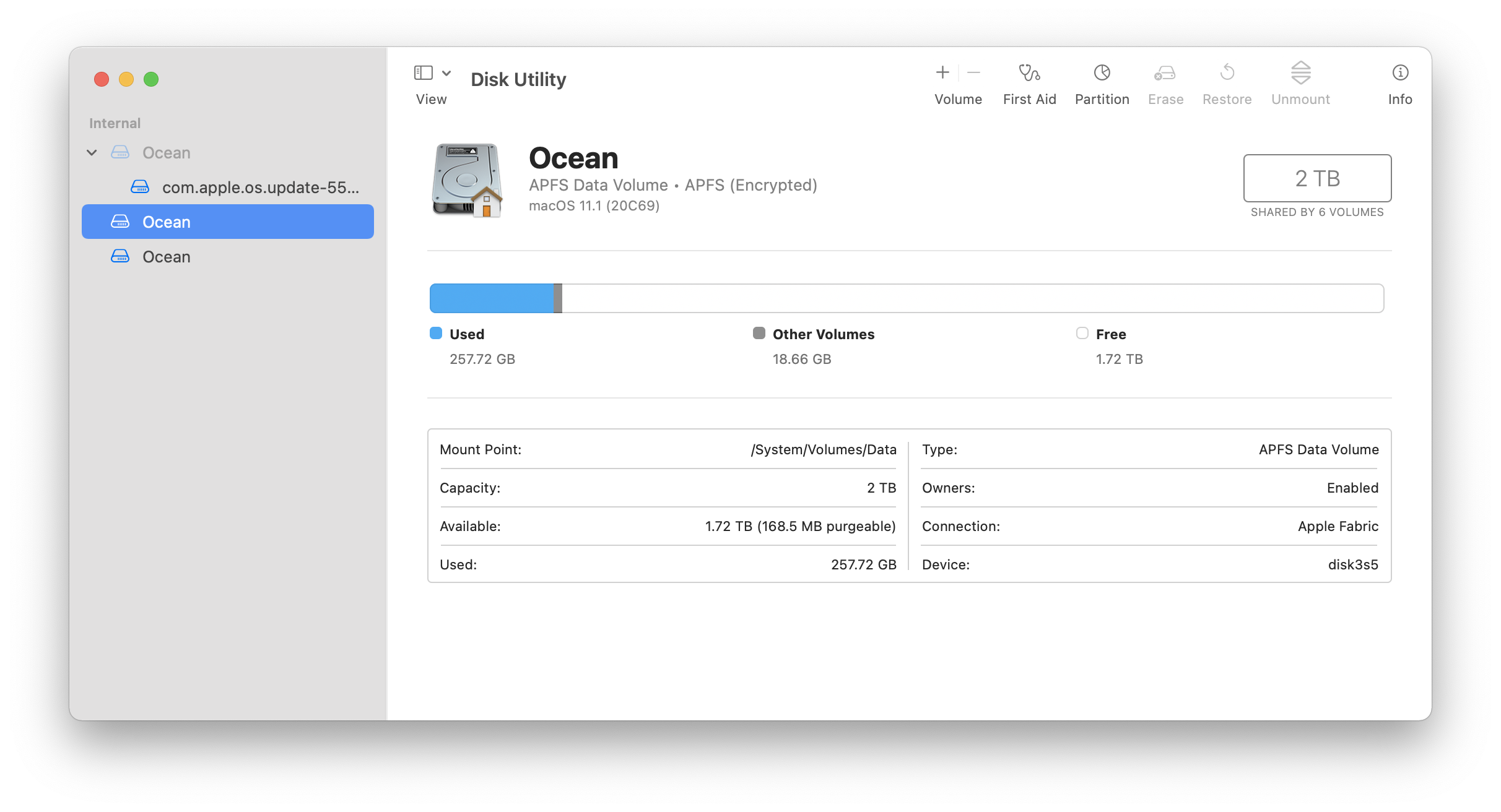Click the gray Other Volumes swatch
1501x812 pixels.
pyautogui.click(x=759, y=334)
